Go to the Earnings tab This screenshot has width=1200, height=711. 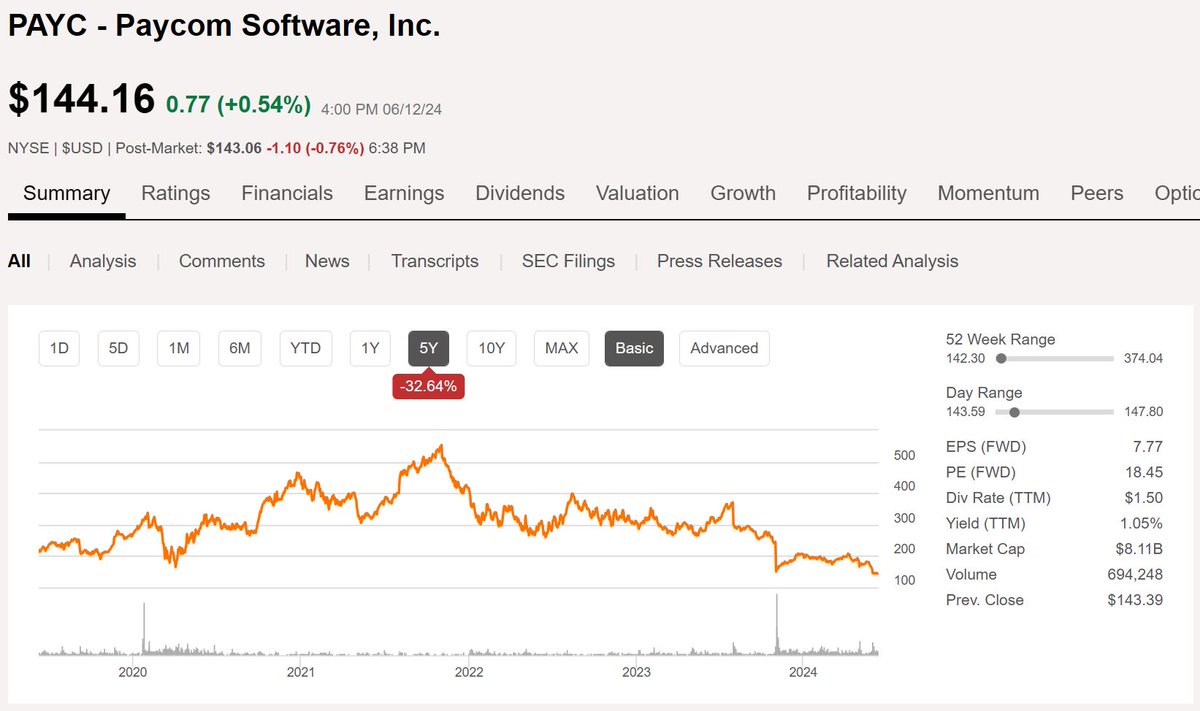(x=404, y=193)
